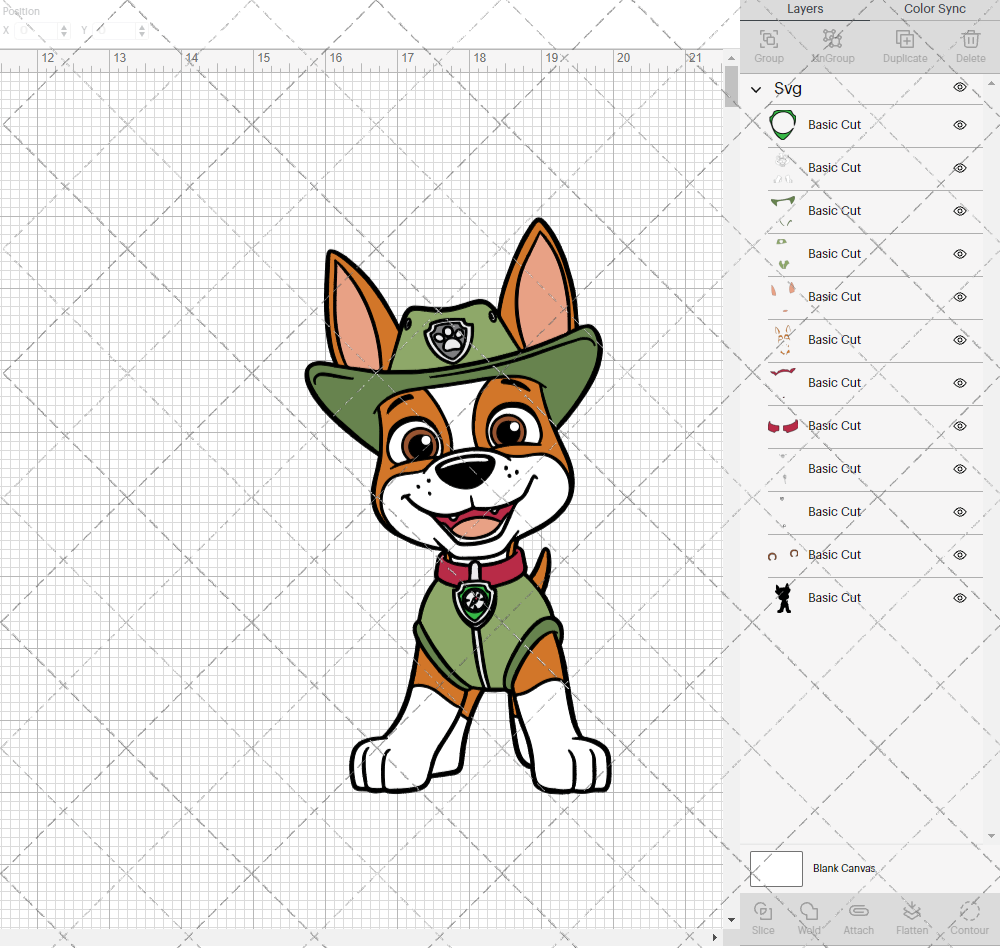
Task: Click the canvas scrollbar up arrow
Action: click(731, 58)
